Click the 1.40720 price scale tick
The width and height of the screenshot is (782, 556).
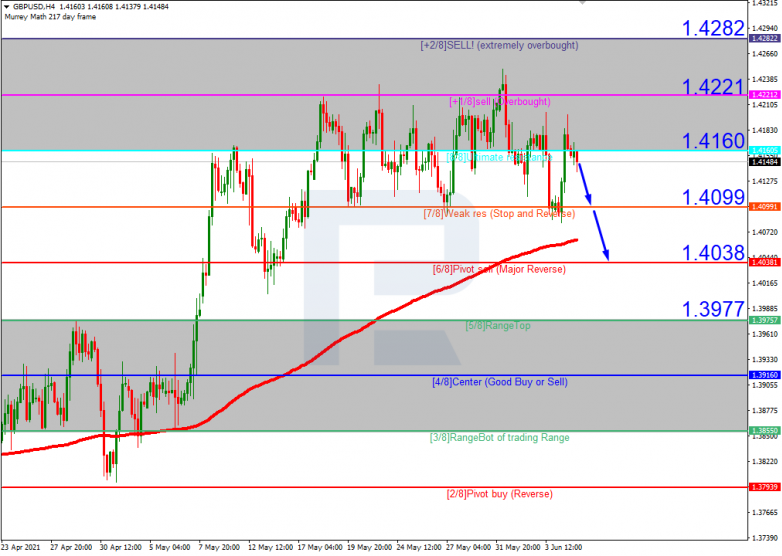766,232
